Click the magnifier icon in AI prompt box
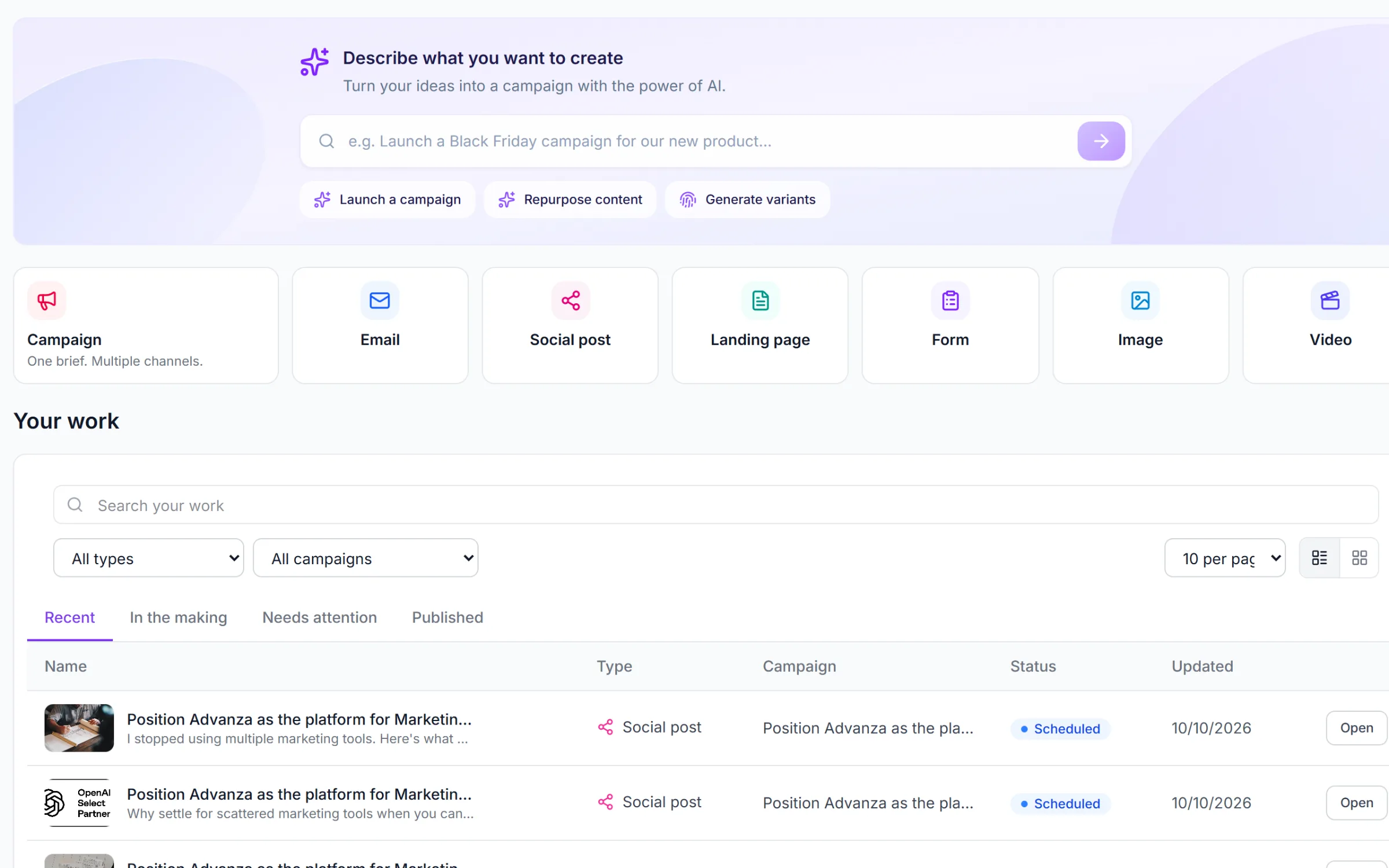The height and width of the screenshot is (868, 1389). (326, 141)
